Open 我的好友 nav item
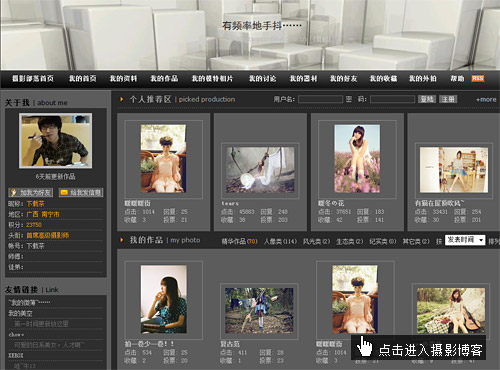The height and width of the screenshot is (370, 500). 343,79
